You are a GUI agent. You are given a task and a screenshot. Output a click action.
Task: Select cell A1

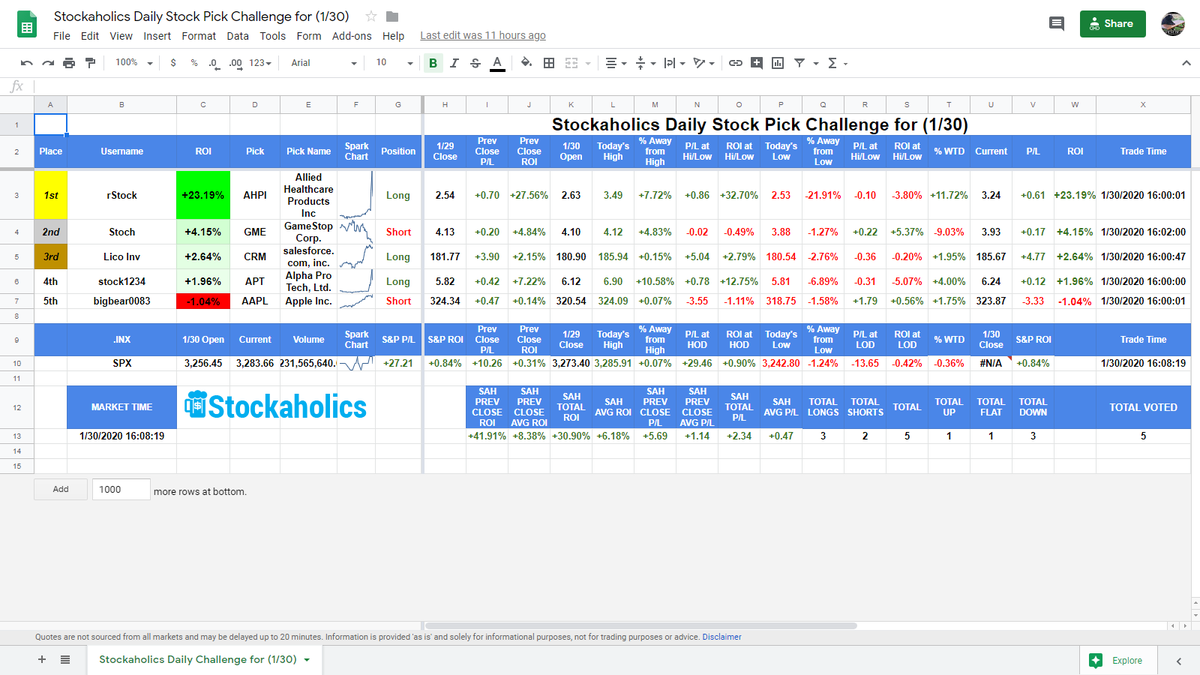tap(51, 125)
